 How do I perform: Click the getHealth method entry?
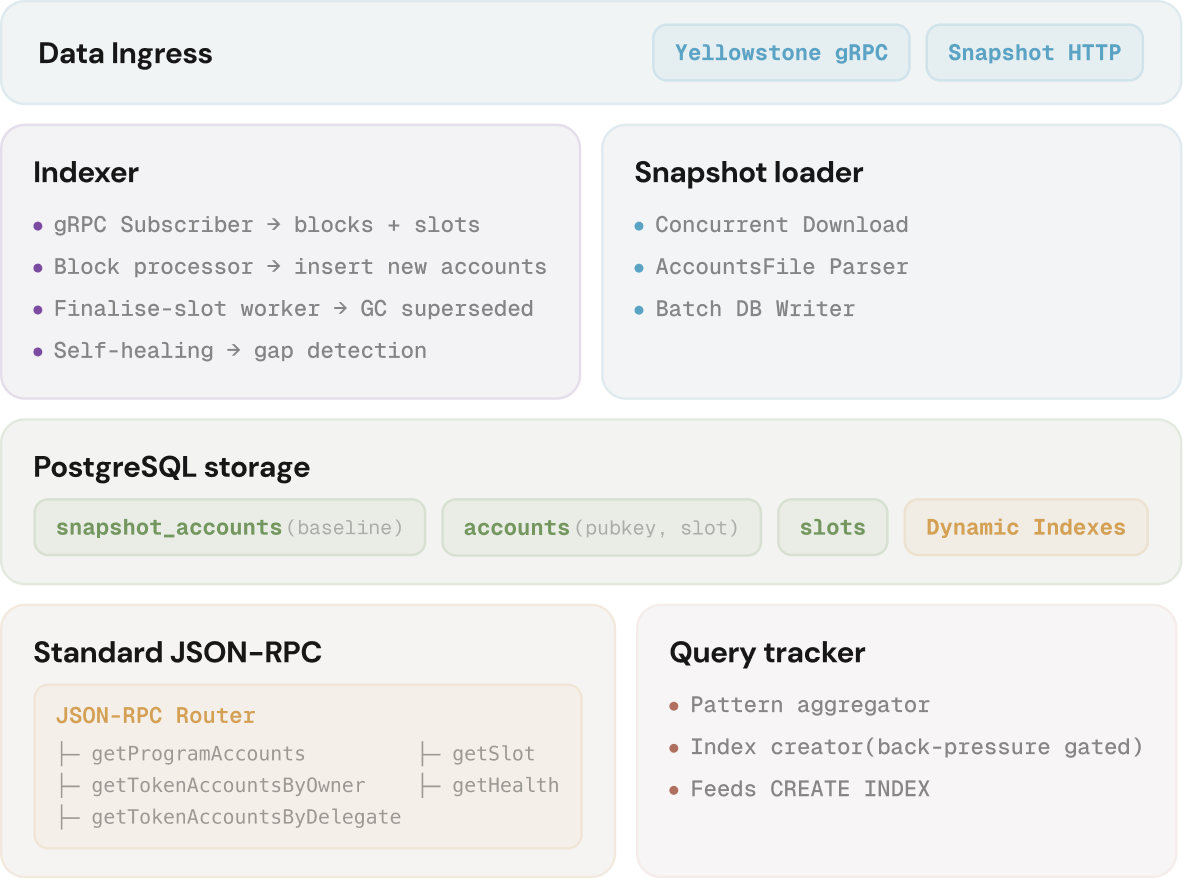tap(505, 785)
